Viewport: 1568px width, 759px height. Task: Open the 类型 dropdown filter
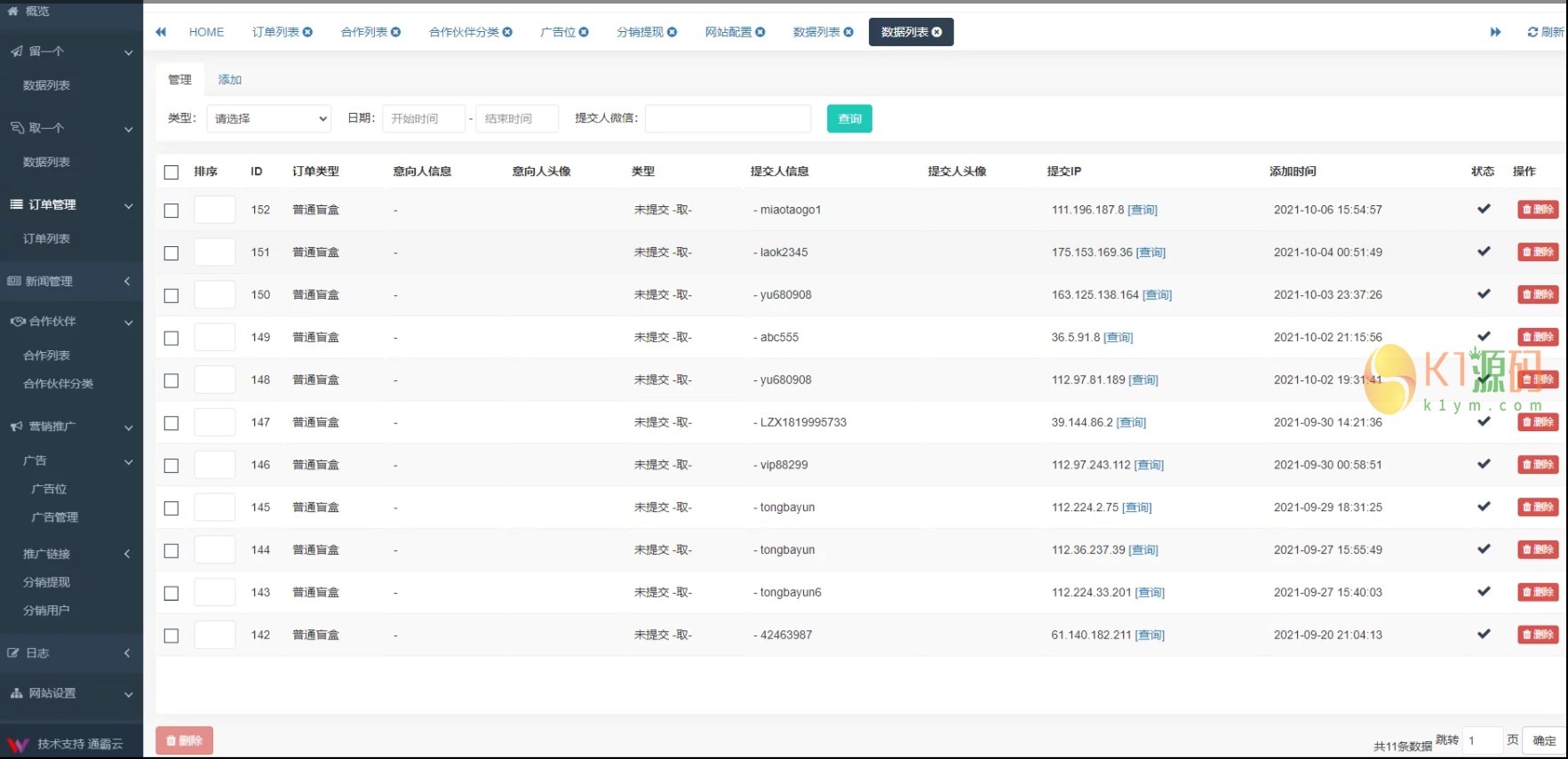(x=269, y=119)
